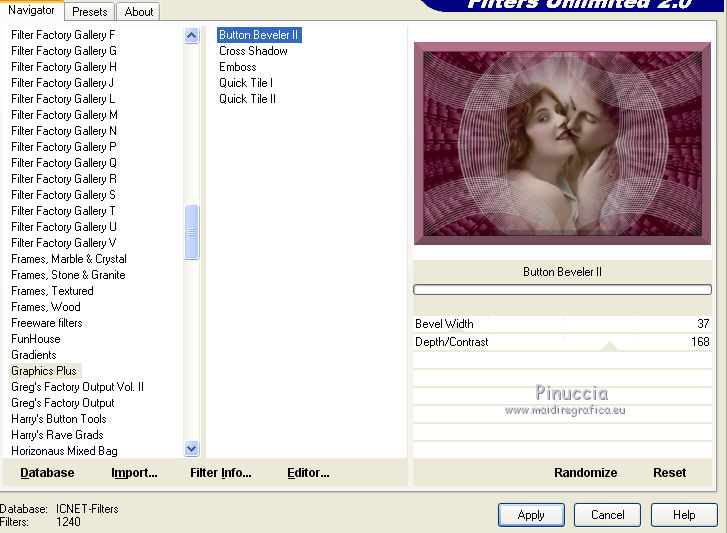
Task: Select Filter Factory Gallery S category
Action: tap(64, 195)
